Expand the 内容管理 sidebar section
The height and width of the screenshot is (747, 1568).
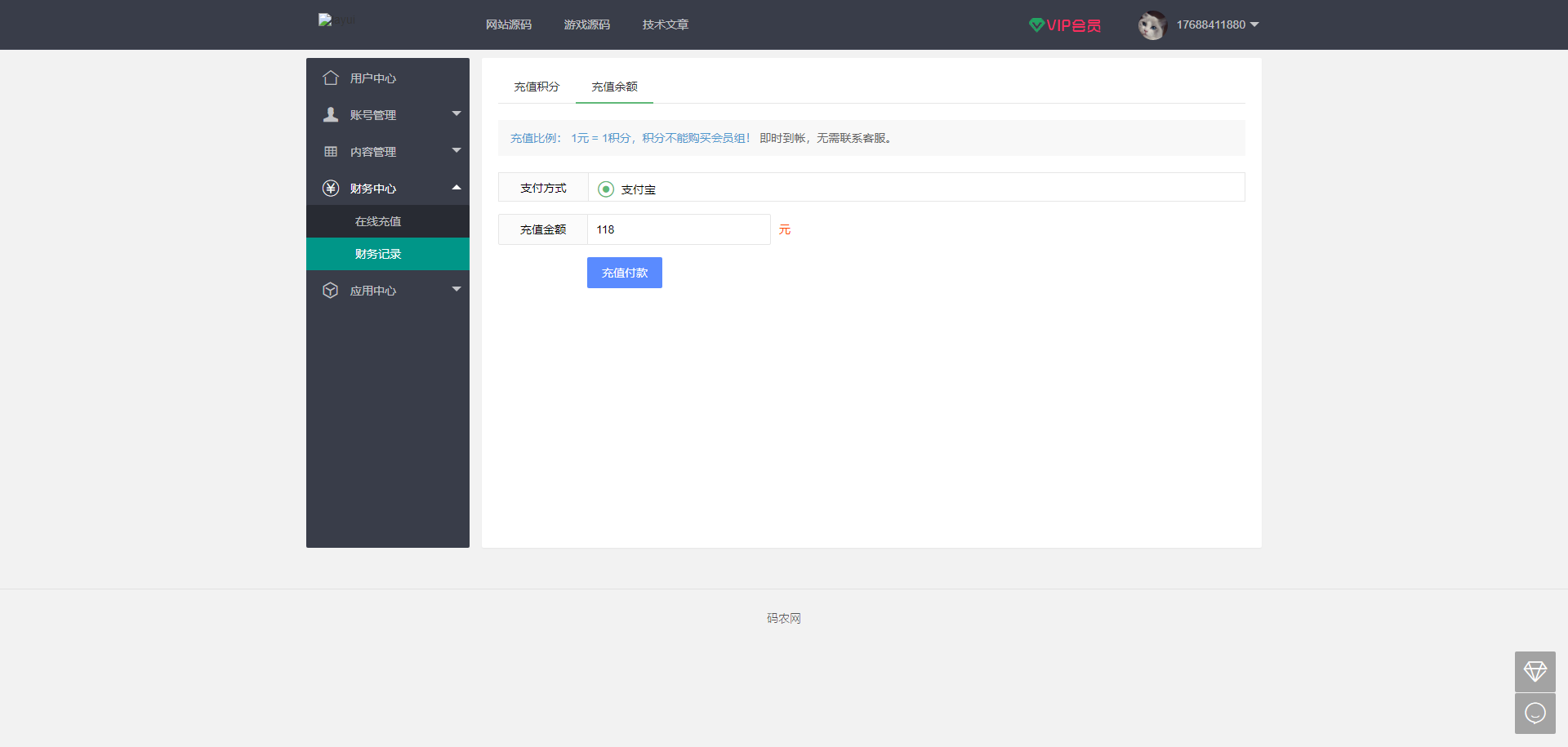pyautogui.click(x=457, y=151)
